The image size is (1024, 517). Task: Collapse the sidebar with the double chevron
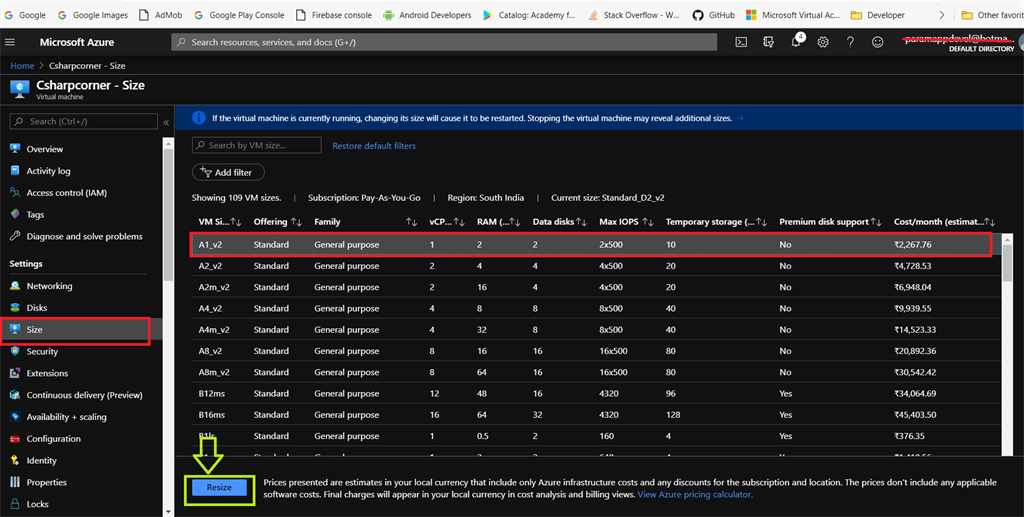[x=166, y=122]
